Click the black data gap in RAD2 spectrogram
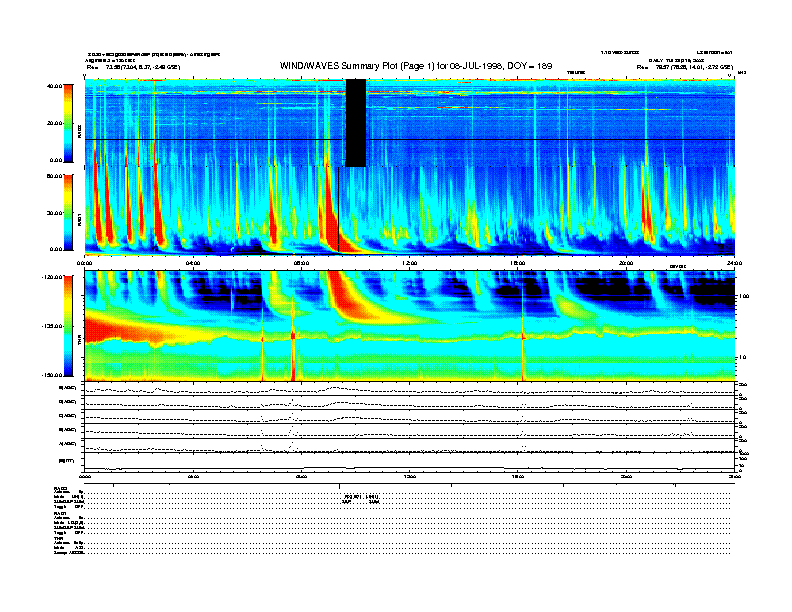This screenshot has height=612, width=792. 356,123
